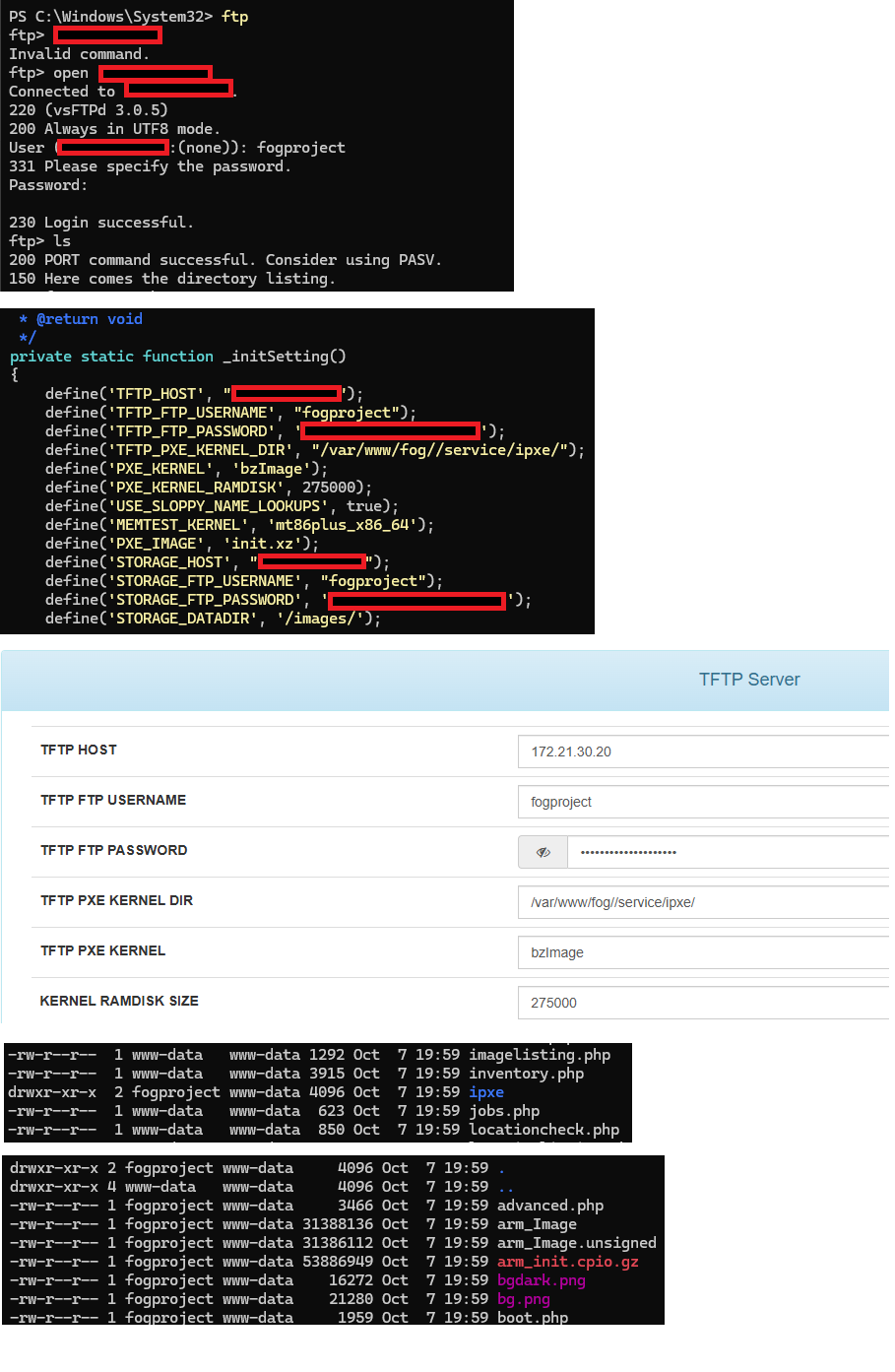
Task: Show the TFTP FTP password with eye icon
Action: click(543, 852)
